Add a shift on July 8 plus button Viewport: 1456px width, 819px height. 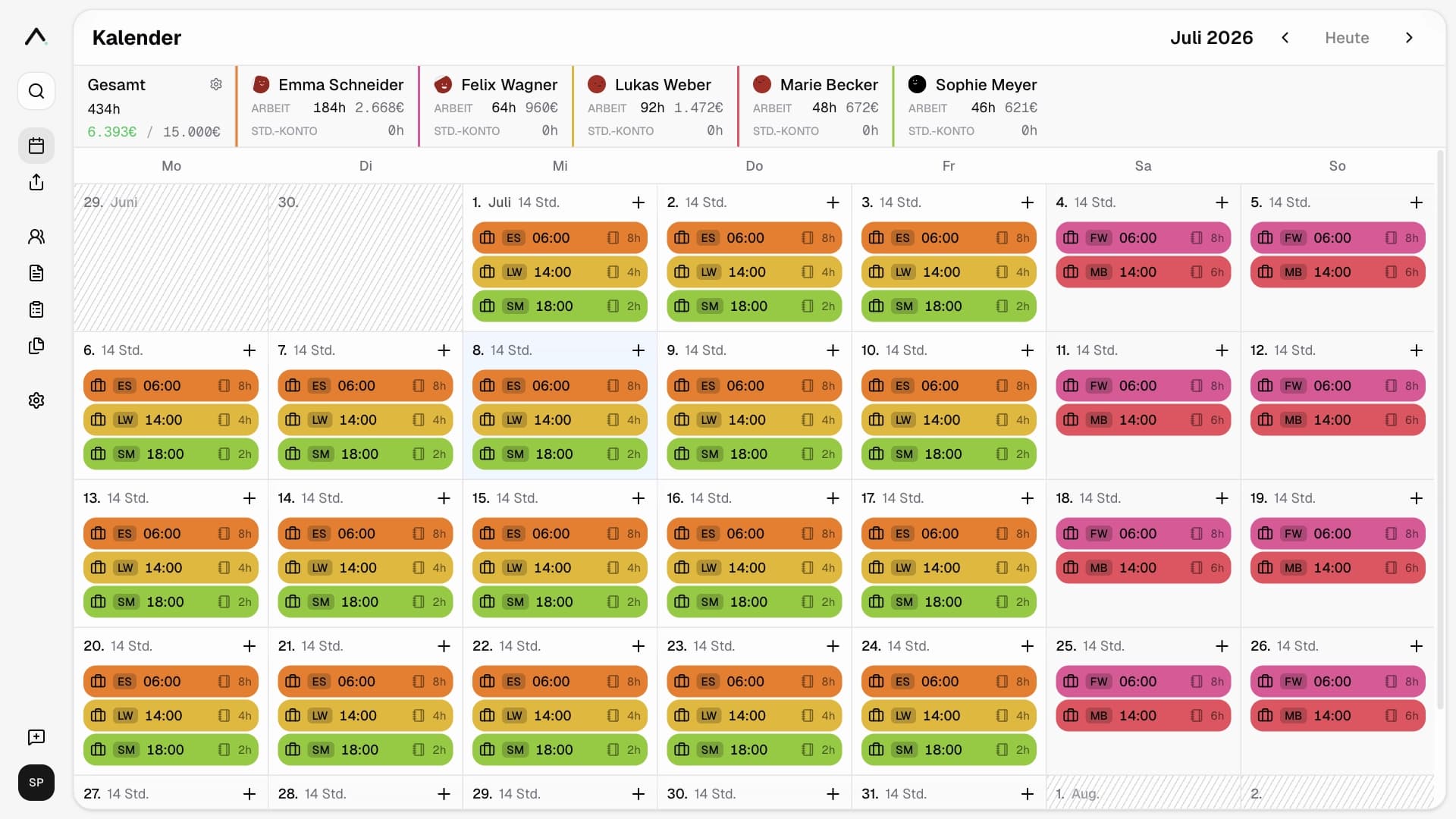pos(639,350)
